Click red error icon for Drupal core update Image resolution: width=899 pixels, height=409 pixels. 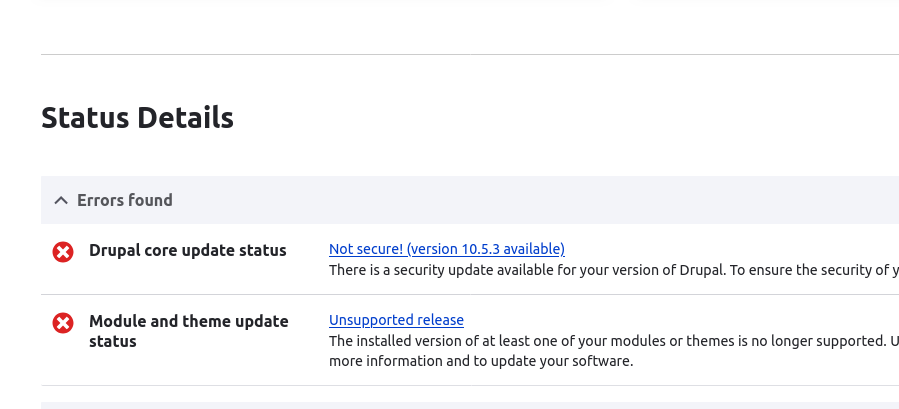(x=63, y=252)
